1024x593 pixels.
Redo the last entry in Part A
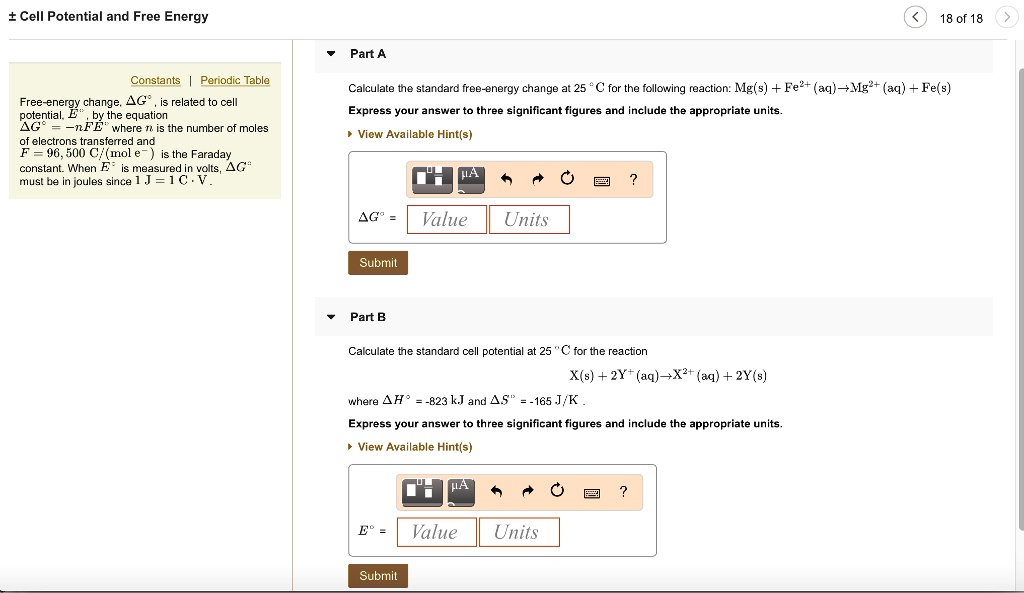click(x=537, y=179)
